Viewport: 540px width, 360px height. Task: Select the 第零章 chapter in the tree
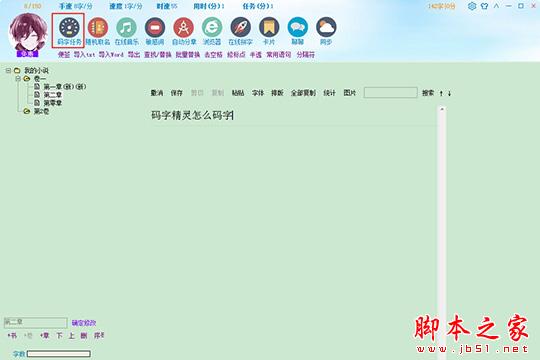pos(53,103)
